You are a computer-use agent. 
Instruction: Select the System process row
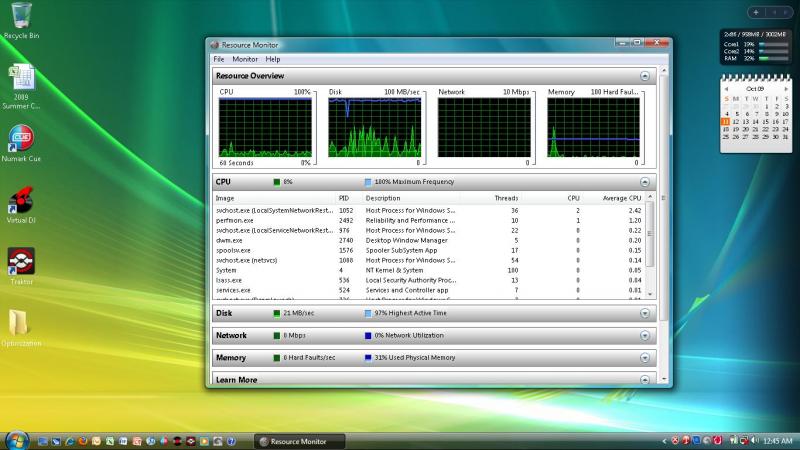[429, 270]
